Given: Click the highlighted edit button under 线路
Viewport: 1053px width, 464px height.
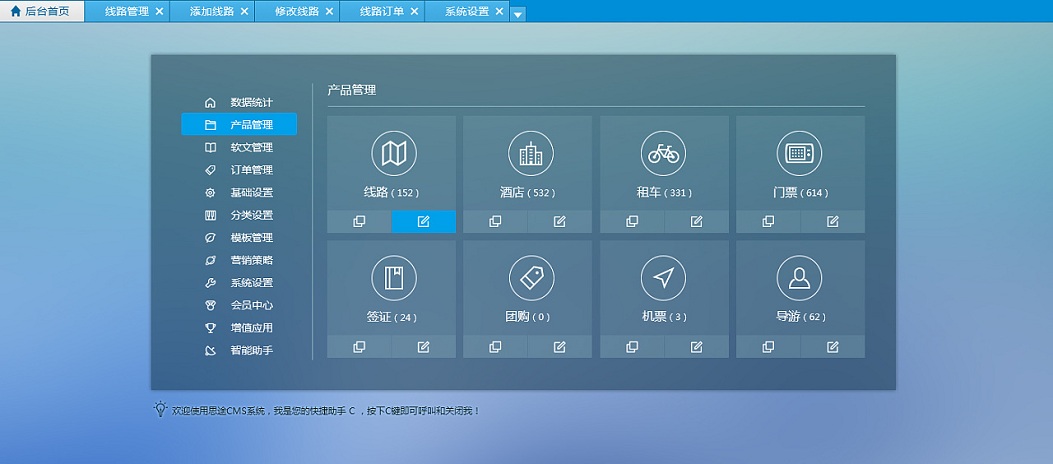Looking at the screenshot, I should tap(423, 222).
